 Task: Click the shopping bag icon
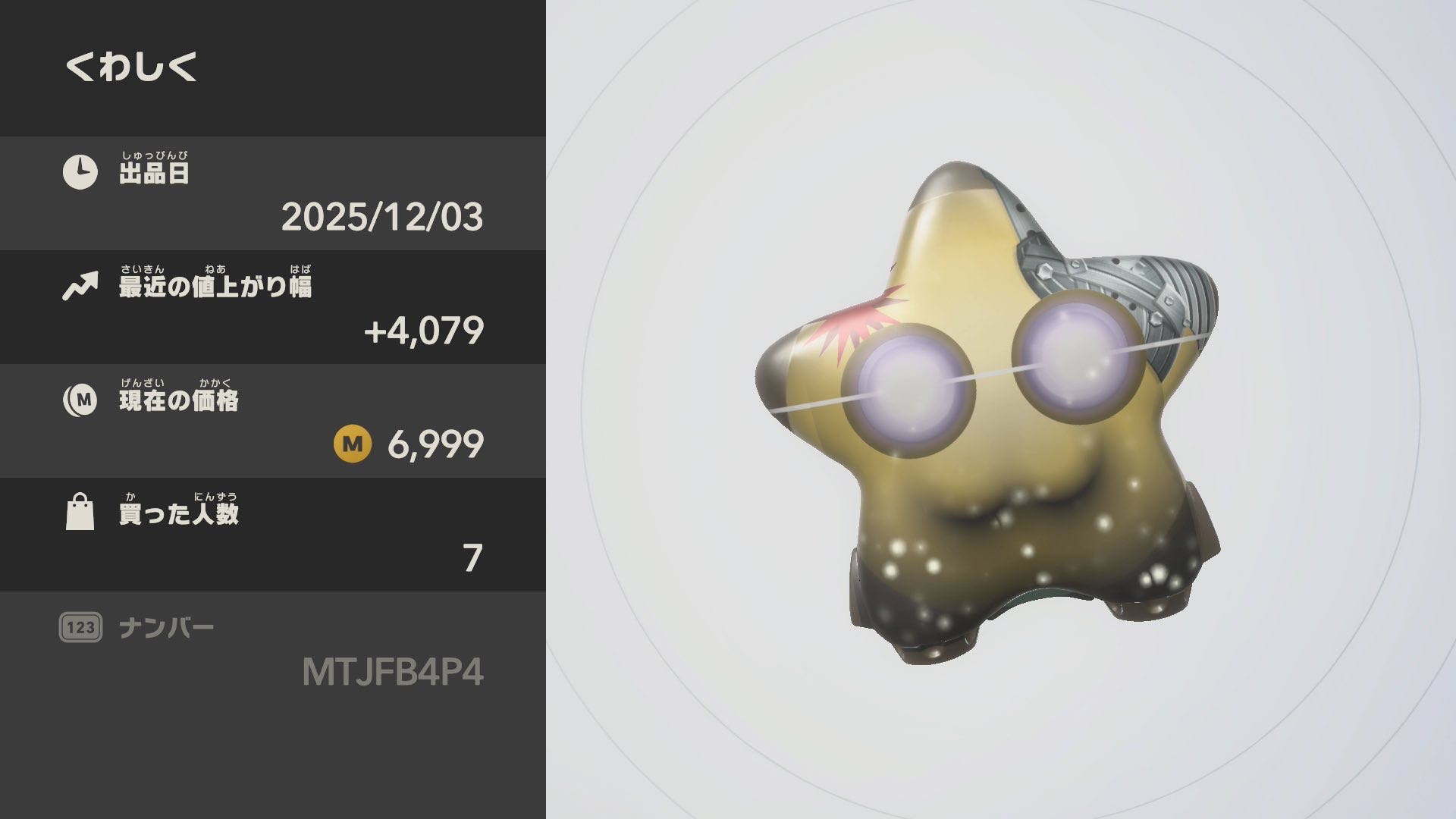(80, 512)
